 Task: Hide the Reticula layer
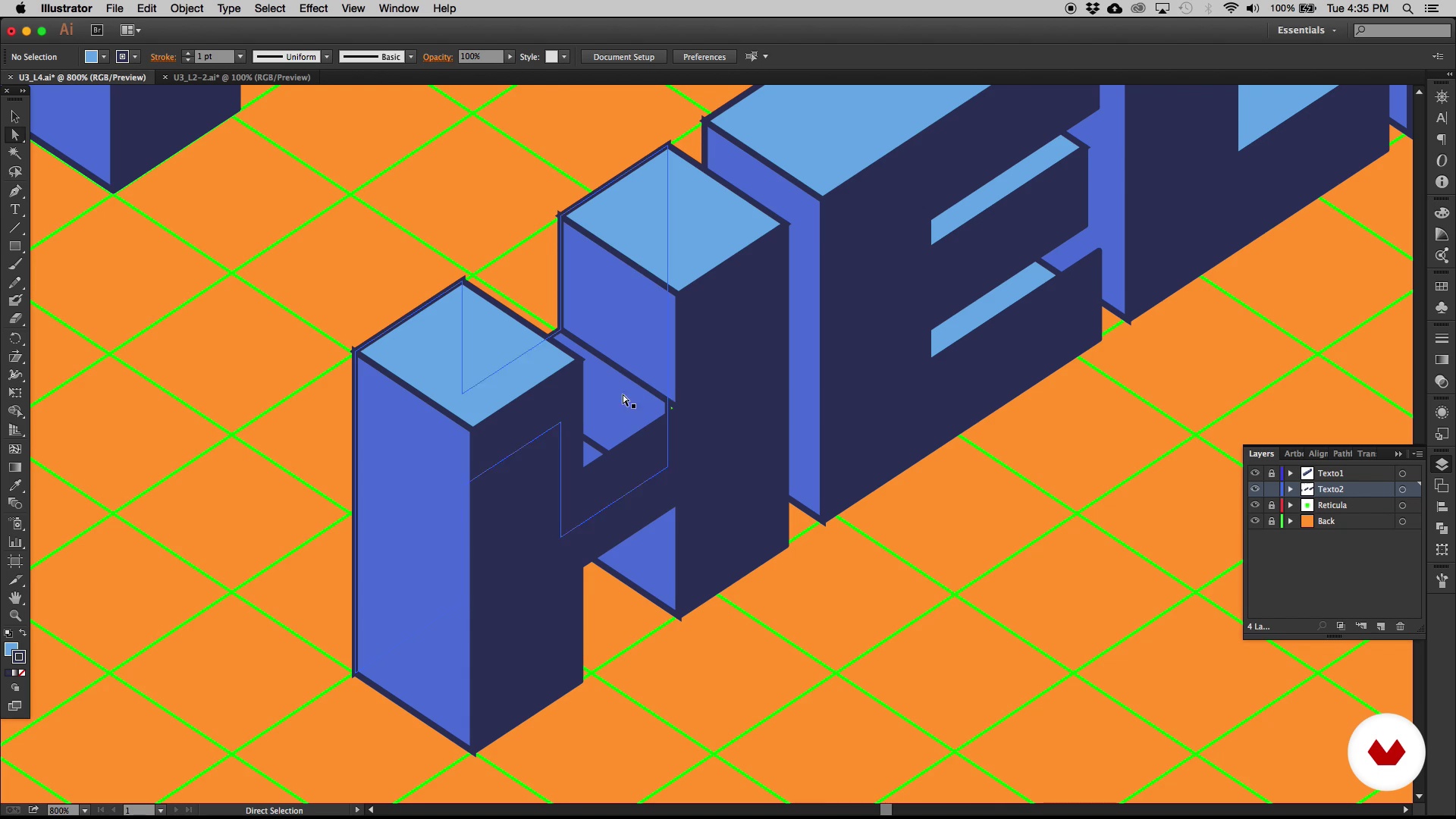click(x=1255, y=505)
